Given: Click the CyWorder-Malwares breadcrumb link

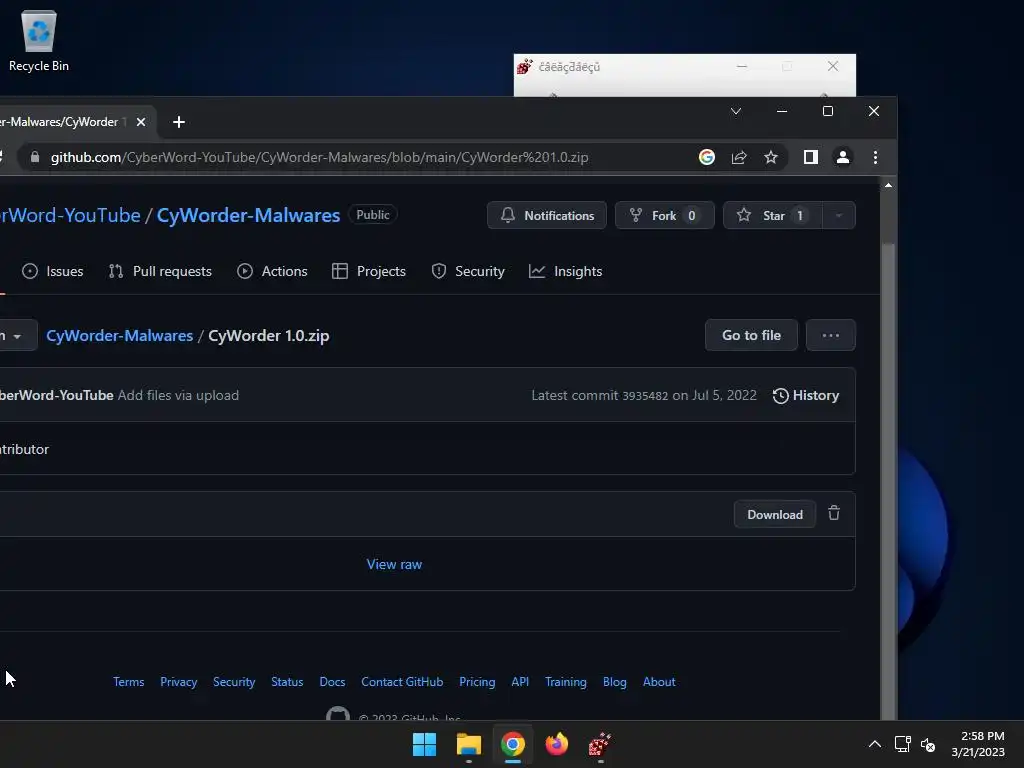Looking at the screenshot, I should (120, 336).
